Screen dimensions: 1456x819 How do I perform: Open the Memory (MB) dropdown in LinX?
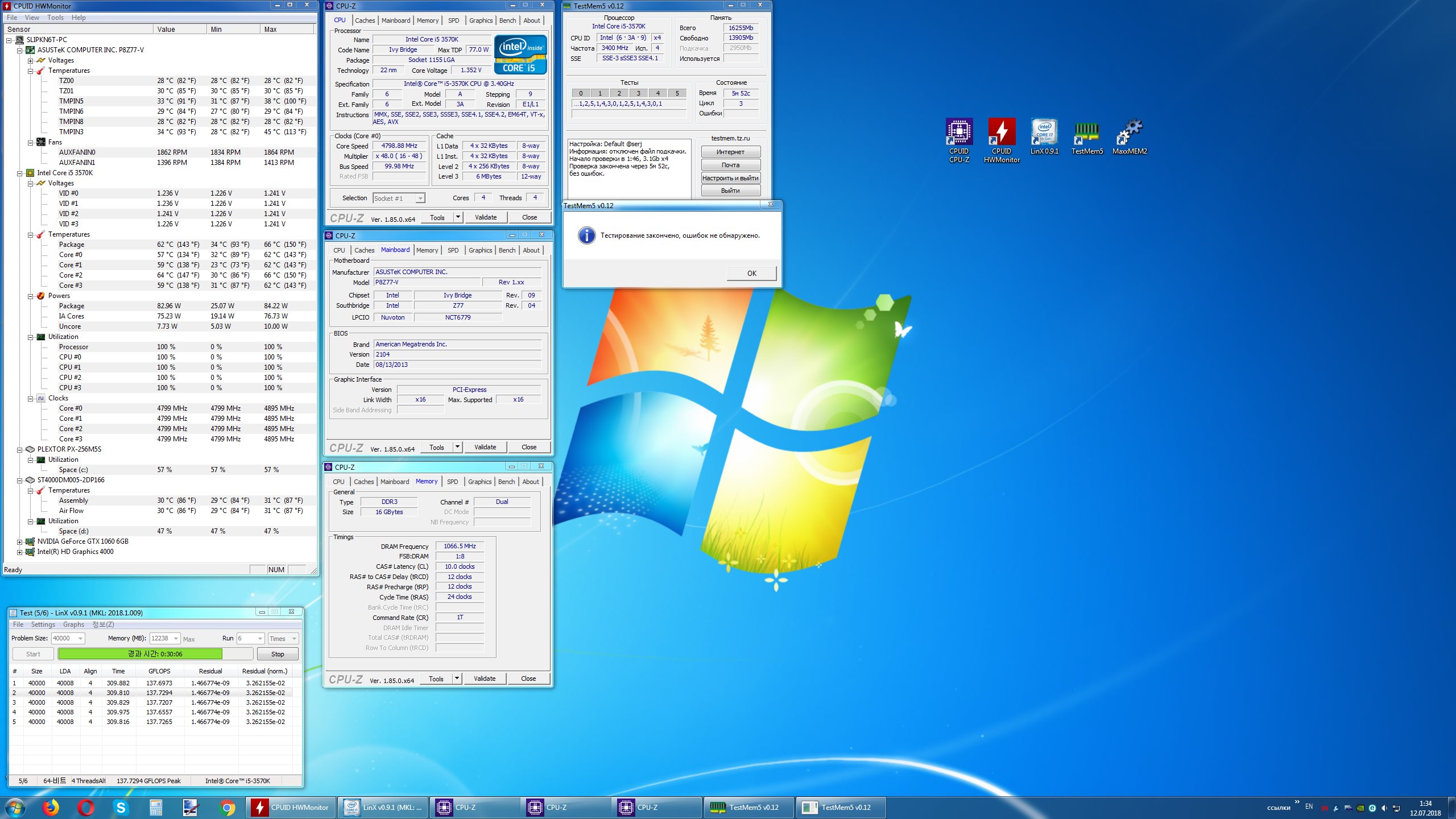tap(176, 639)
